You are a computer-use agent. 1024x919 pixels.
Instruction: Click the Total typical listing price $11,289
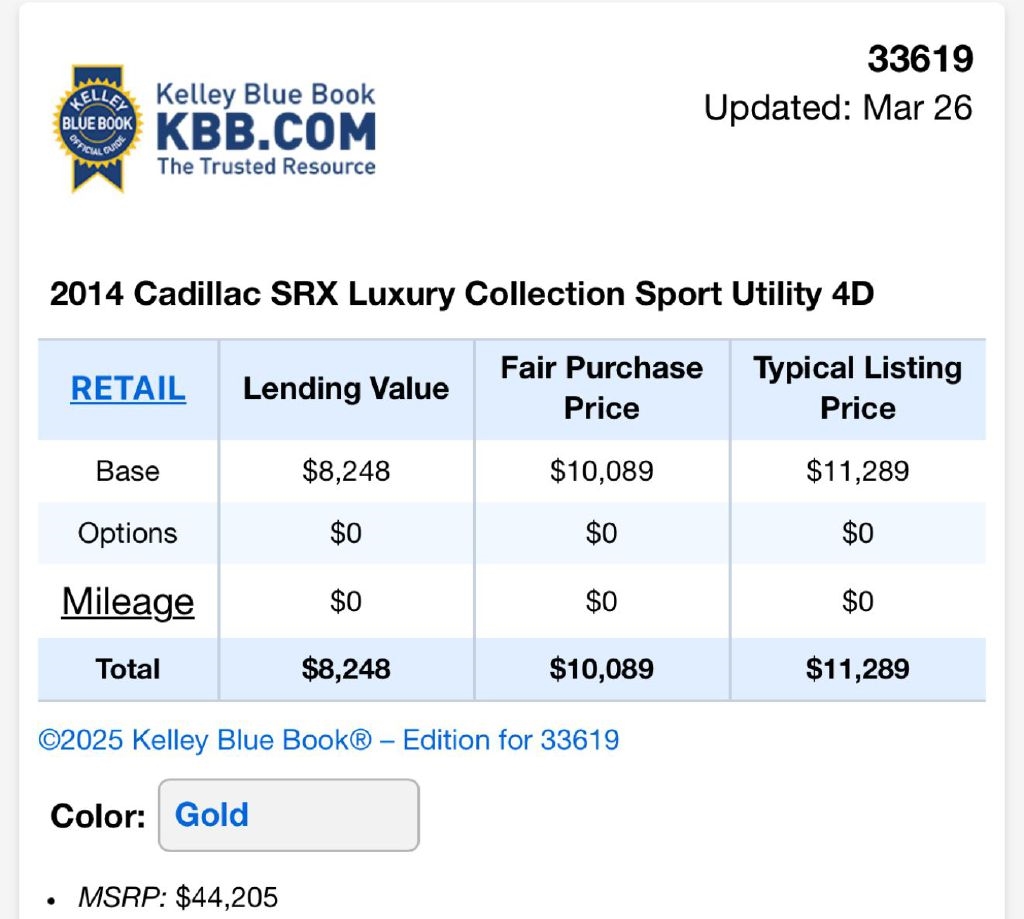tap(858, 669)
